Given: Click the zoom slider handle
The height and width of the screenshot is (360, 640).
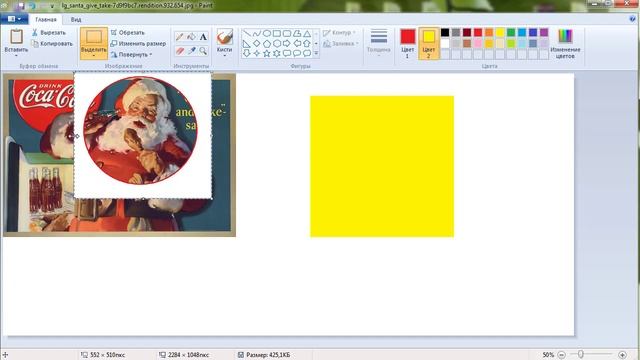Looking at the screenshot, I should point(581,355).
